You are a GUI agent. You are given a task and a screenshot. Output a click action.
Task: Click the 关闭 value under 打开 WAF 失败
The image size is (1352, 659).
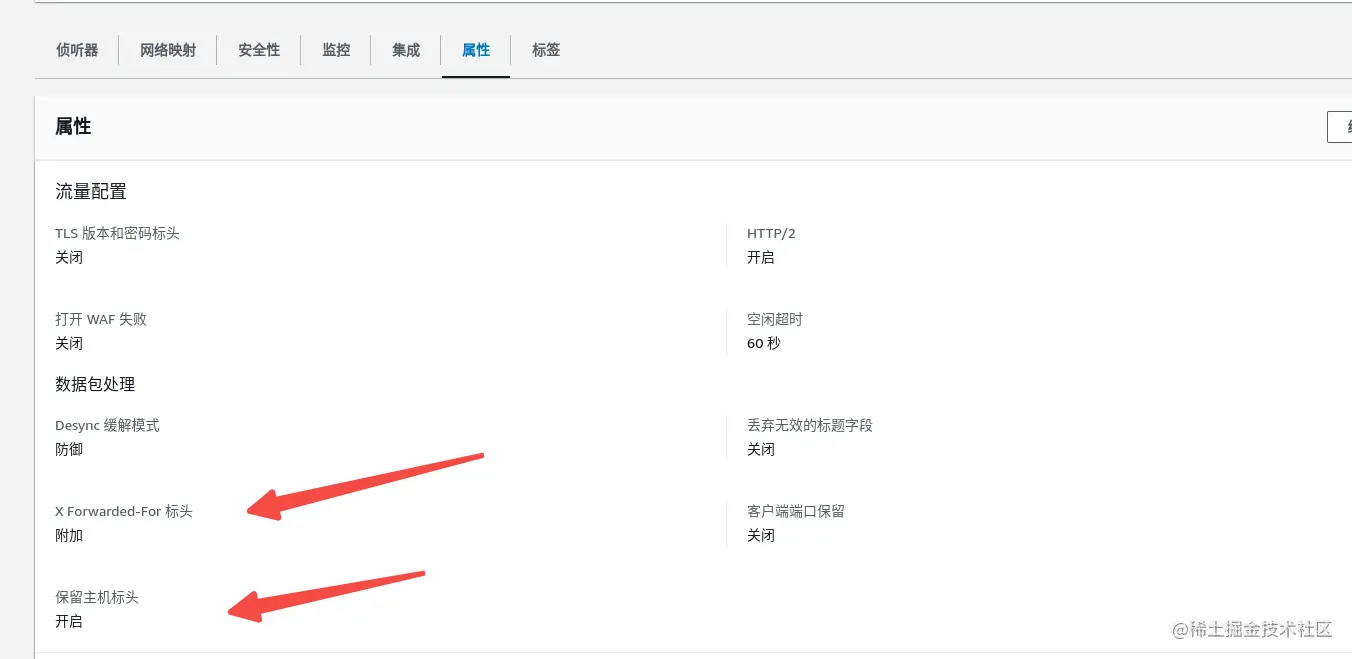click(x=69, y=343)
